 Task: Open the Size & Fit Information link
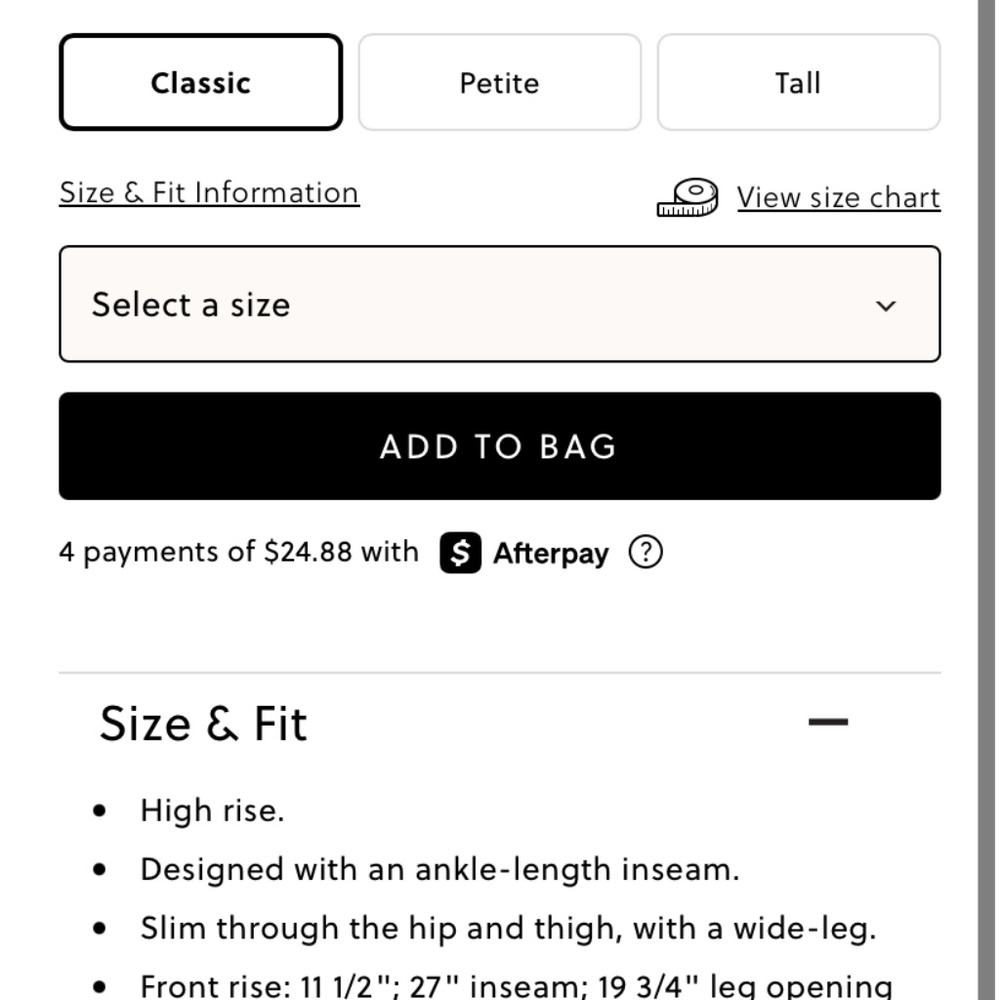click(x=209, y=193)
